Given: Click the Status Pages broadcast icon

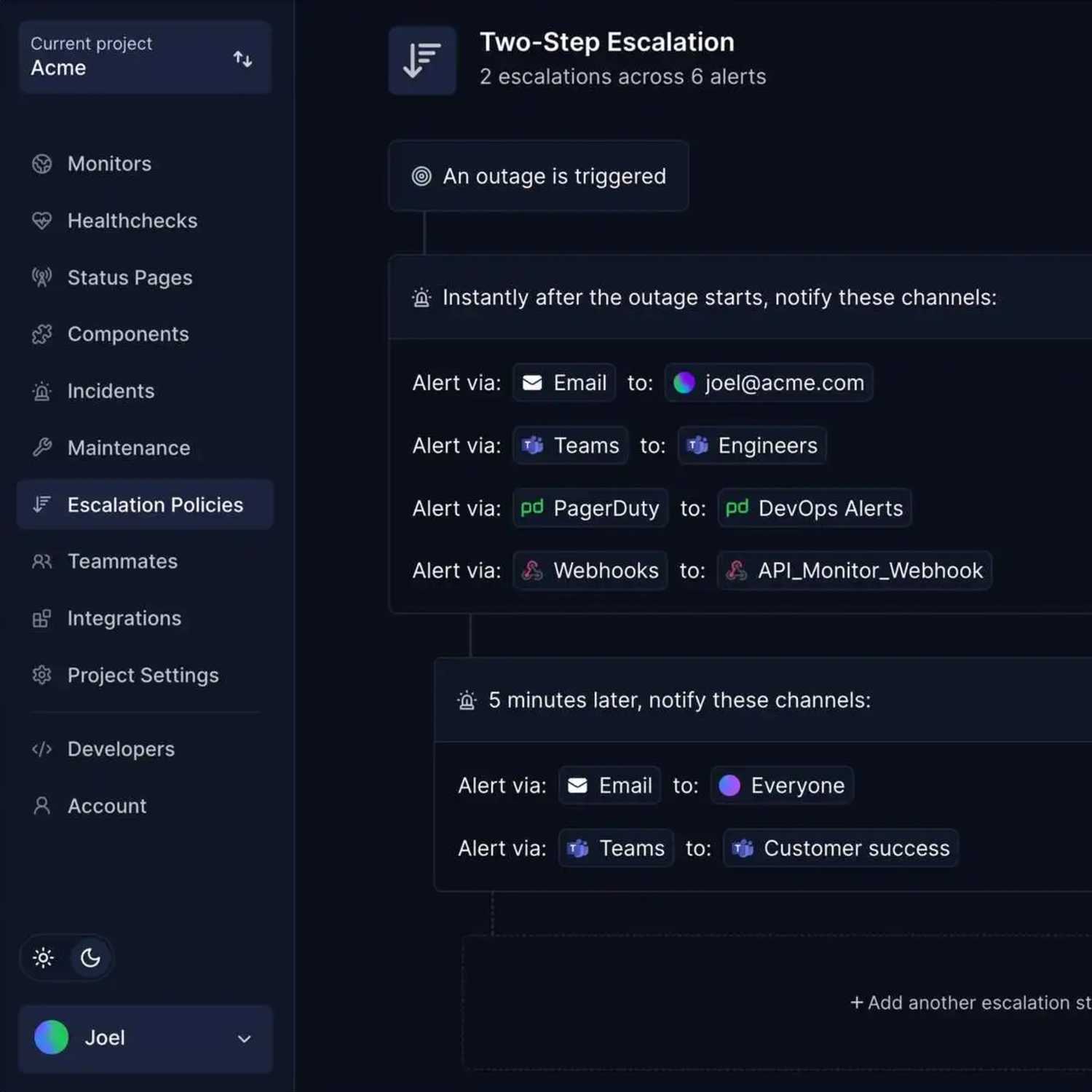Looking at the screenshot, I should pyautogui.click(x=42, y=277).
